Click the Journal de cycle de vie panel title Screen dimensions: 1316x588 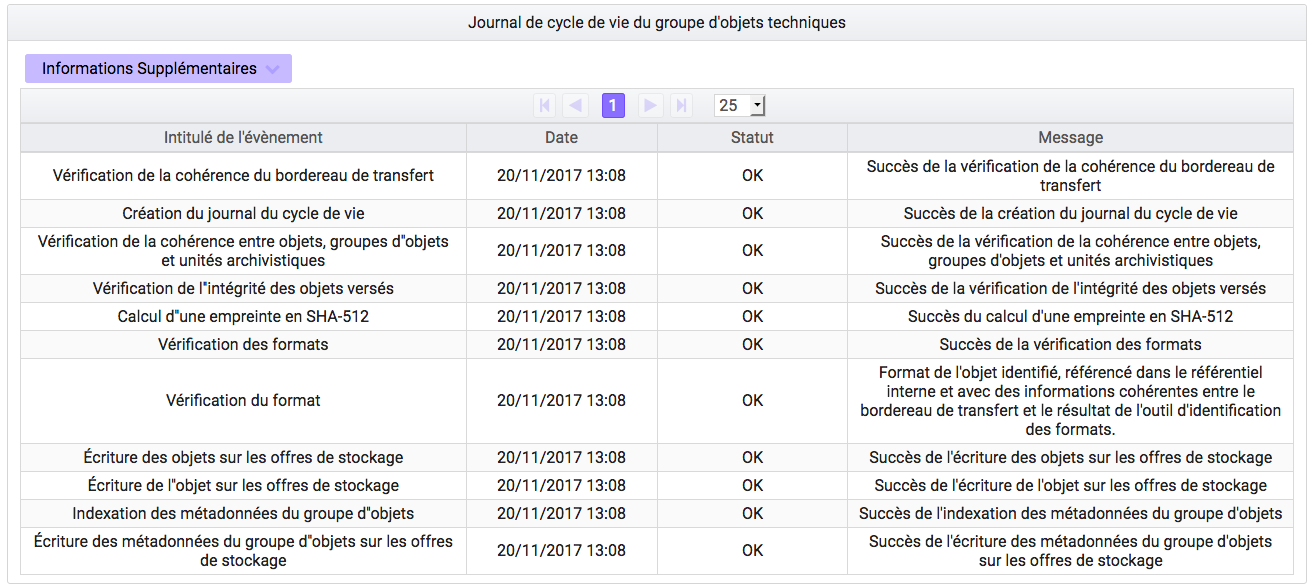[x=657, y=22]
